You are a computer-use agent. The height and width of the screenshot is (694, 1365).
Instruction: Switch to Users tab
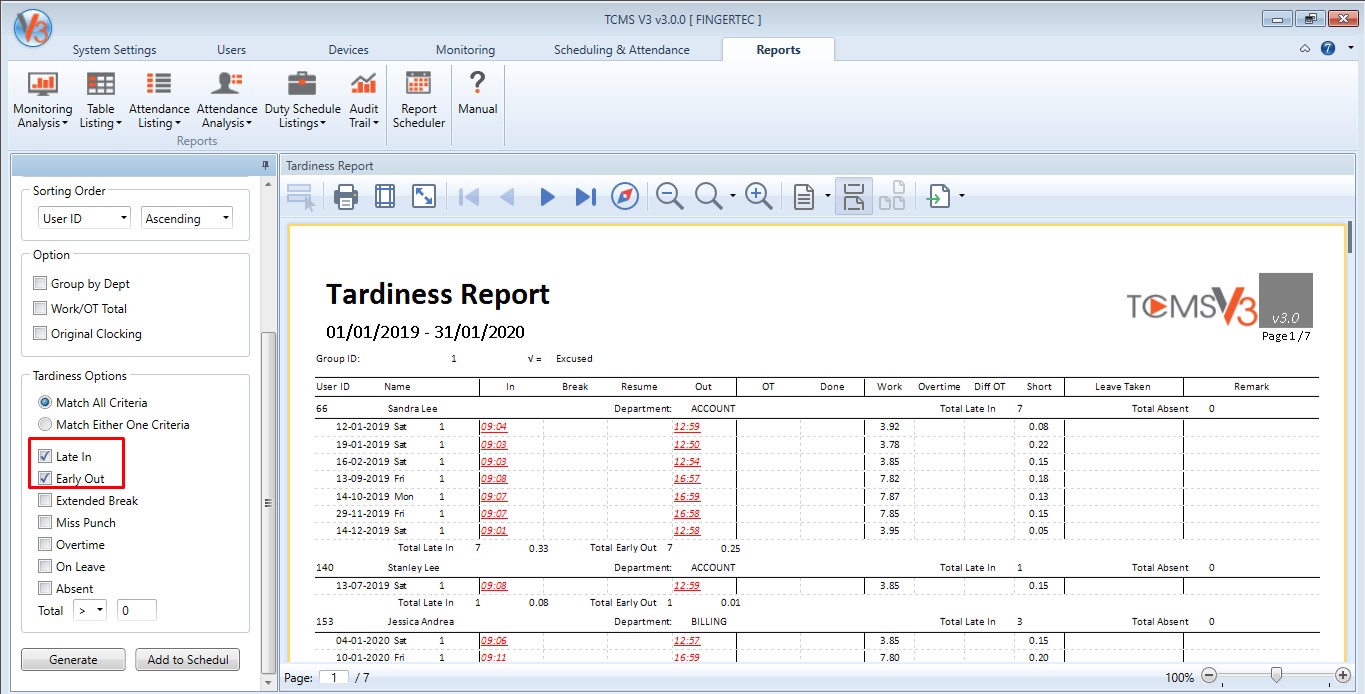[x=231, y=50]
